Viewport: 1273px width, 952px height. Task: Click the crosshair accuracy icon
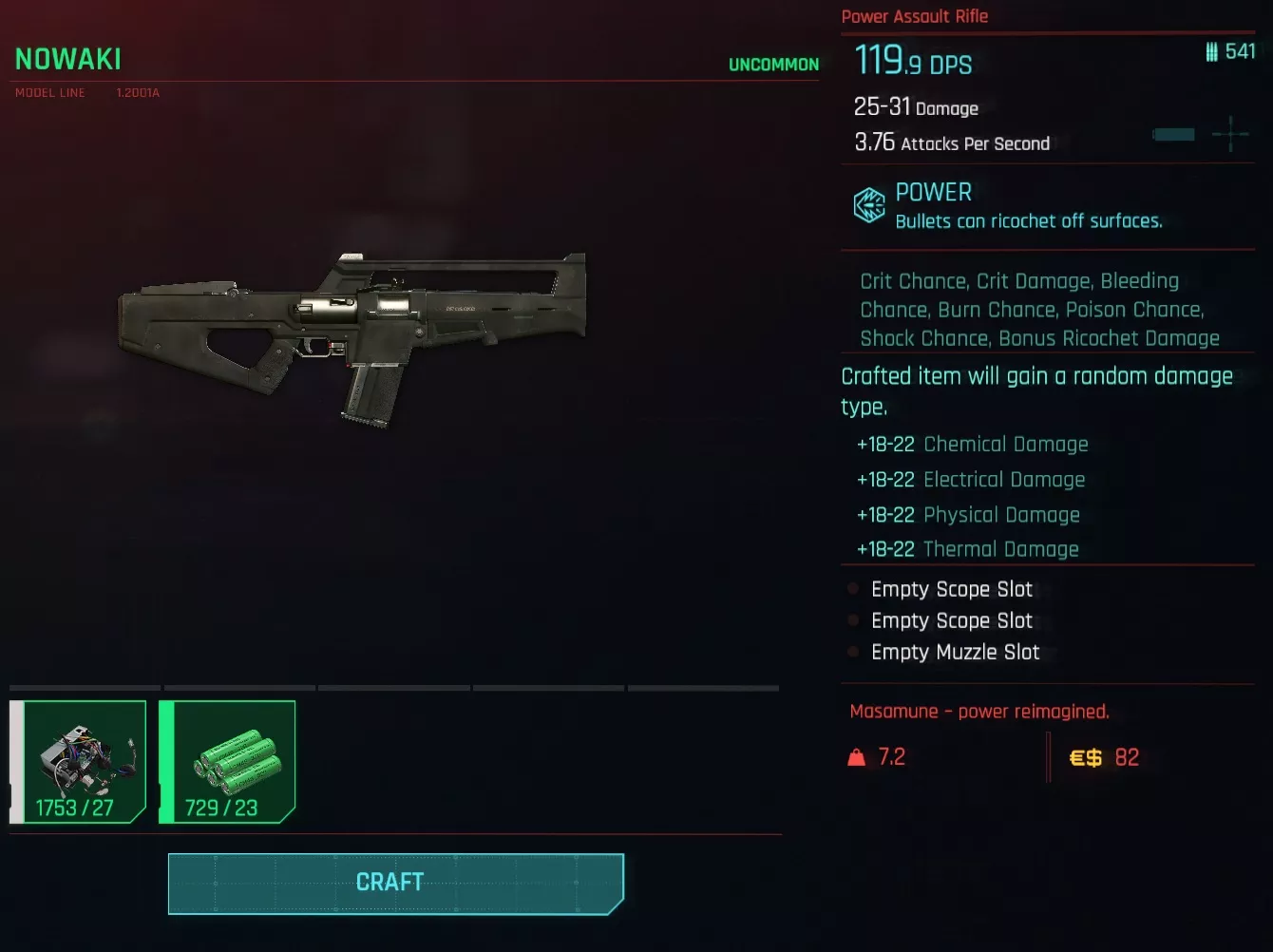1230,134
